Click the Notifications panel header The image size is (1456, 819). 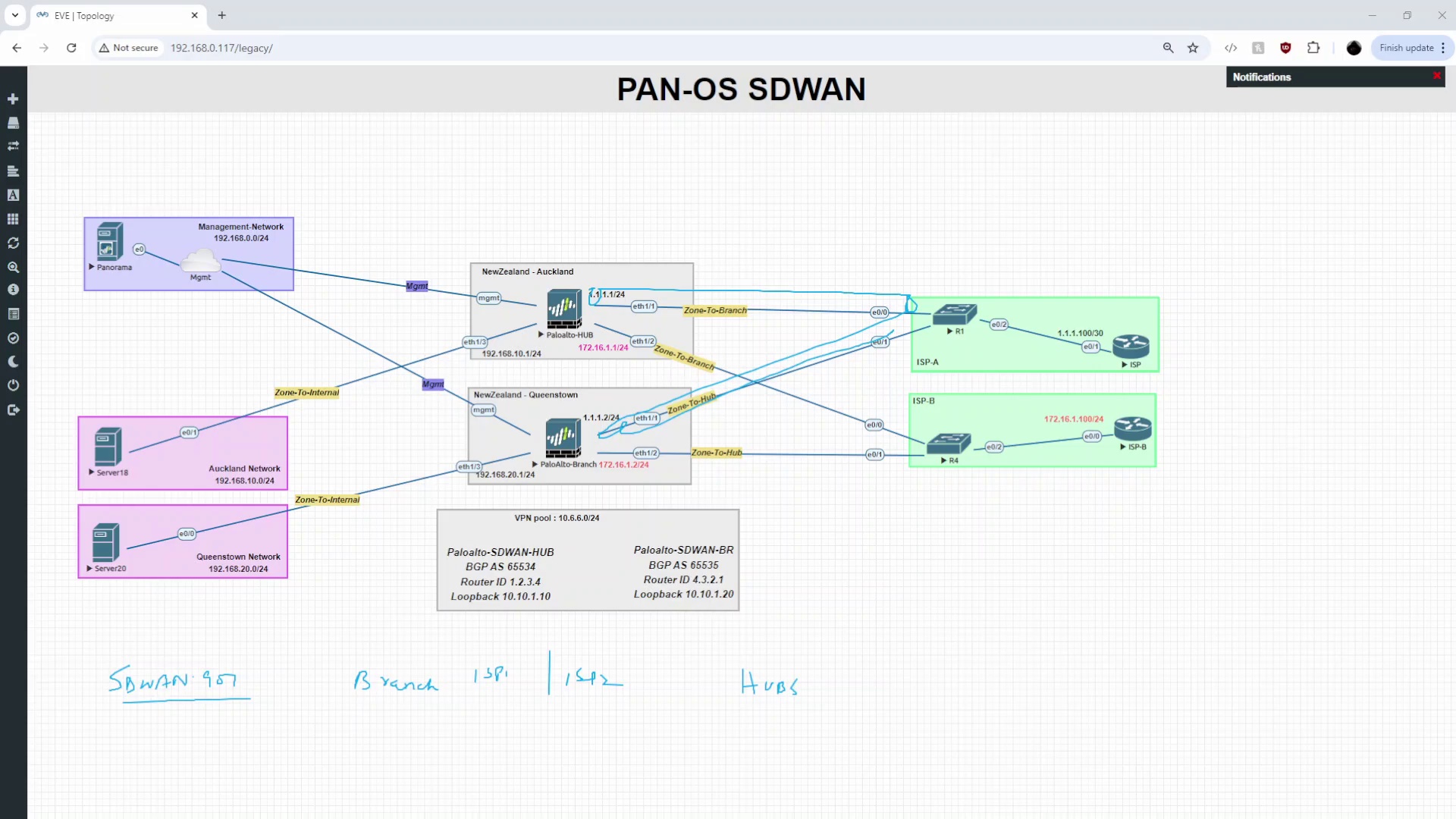point(1335,77)
